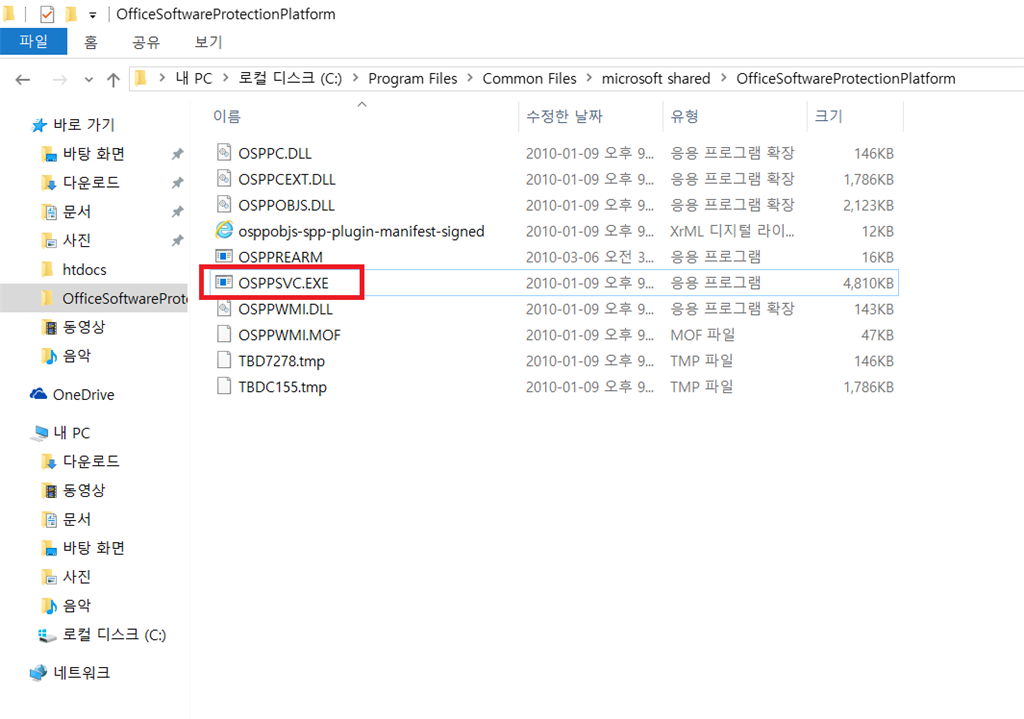The image size is (1024, 719).
Task: Click the 4,810KB size cell
Action: 868,283
